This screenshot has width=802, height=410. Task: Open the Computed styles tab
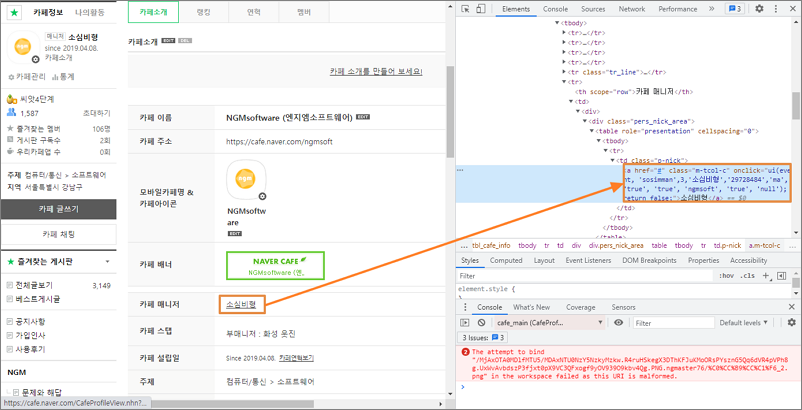[506, 260]
